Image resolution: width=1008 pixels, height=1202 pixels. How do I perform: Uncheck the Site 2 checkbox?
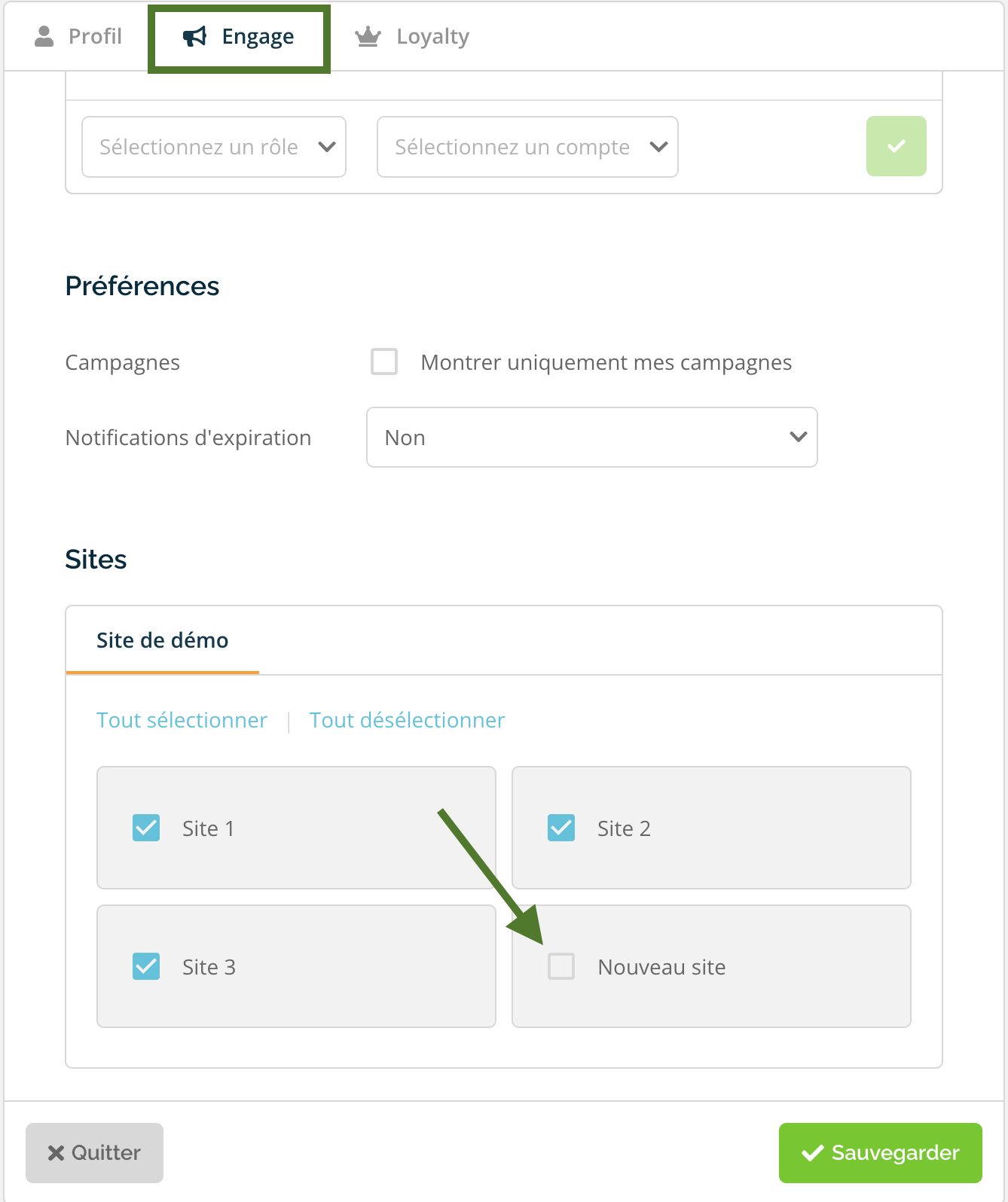(x=561, y=828)
